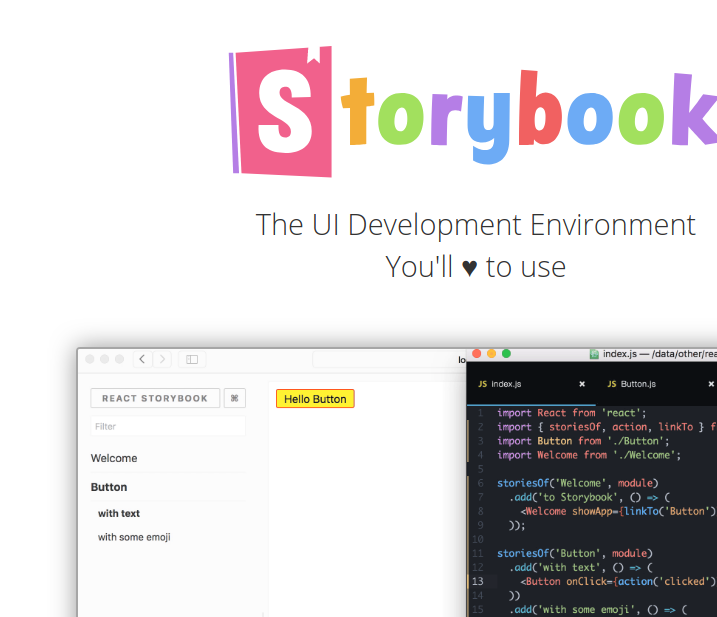Image resolution: width=717 pixels, height=617 pixels.
Task: Click storiesOf('Welcome', module) code line
Action: tap(578, 483)
